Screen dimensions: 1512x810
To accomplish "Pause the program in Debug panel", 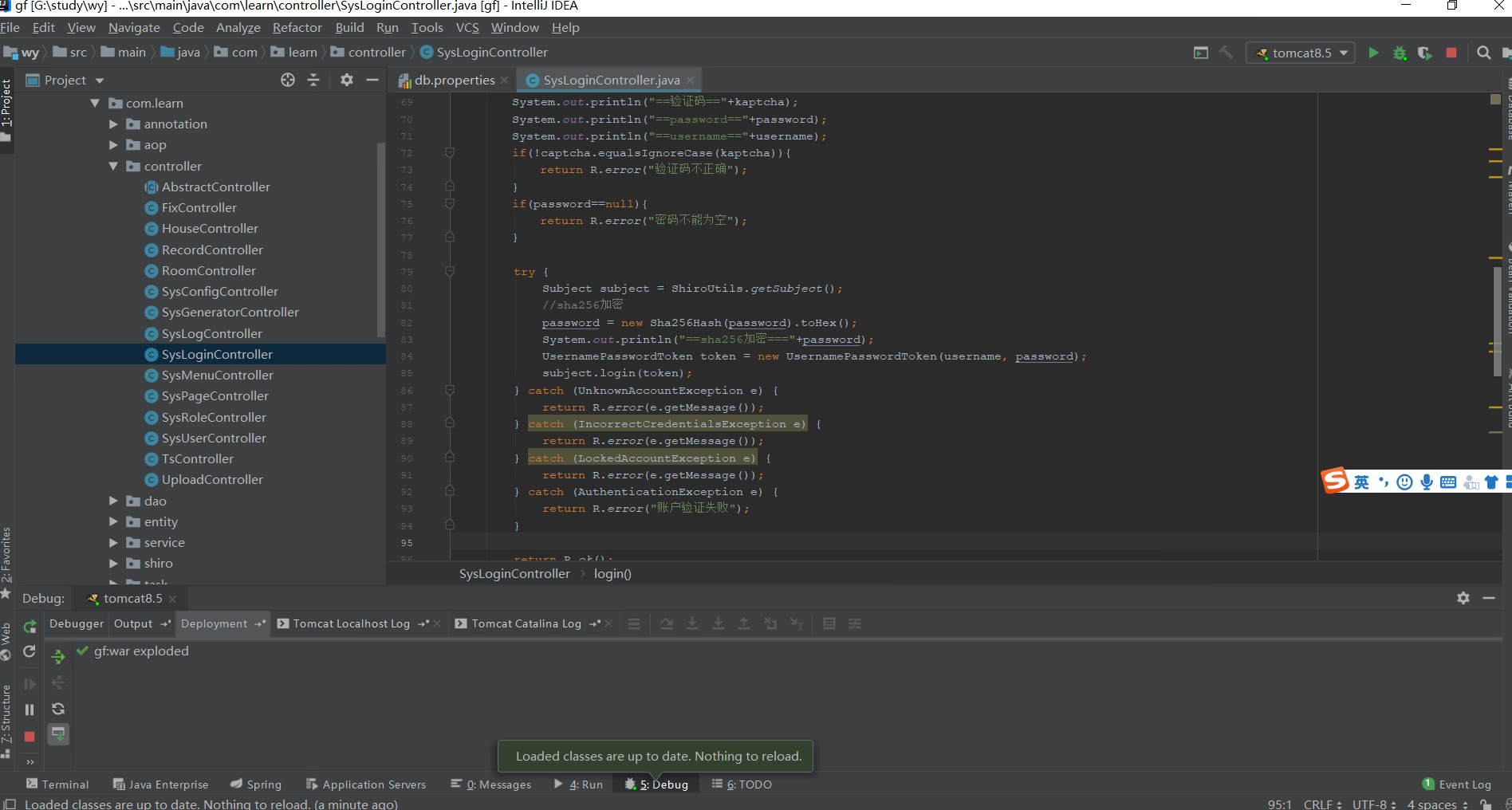I will click(30, 710).
